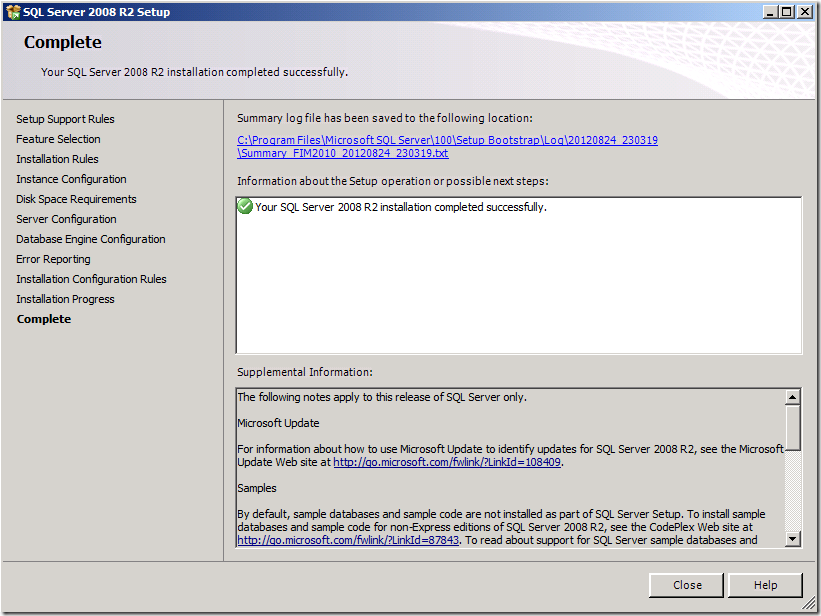Select Server Configuration step
Screen dimensions: 821x616
click(66, 219)
